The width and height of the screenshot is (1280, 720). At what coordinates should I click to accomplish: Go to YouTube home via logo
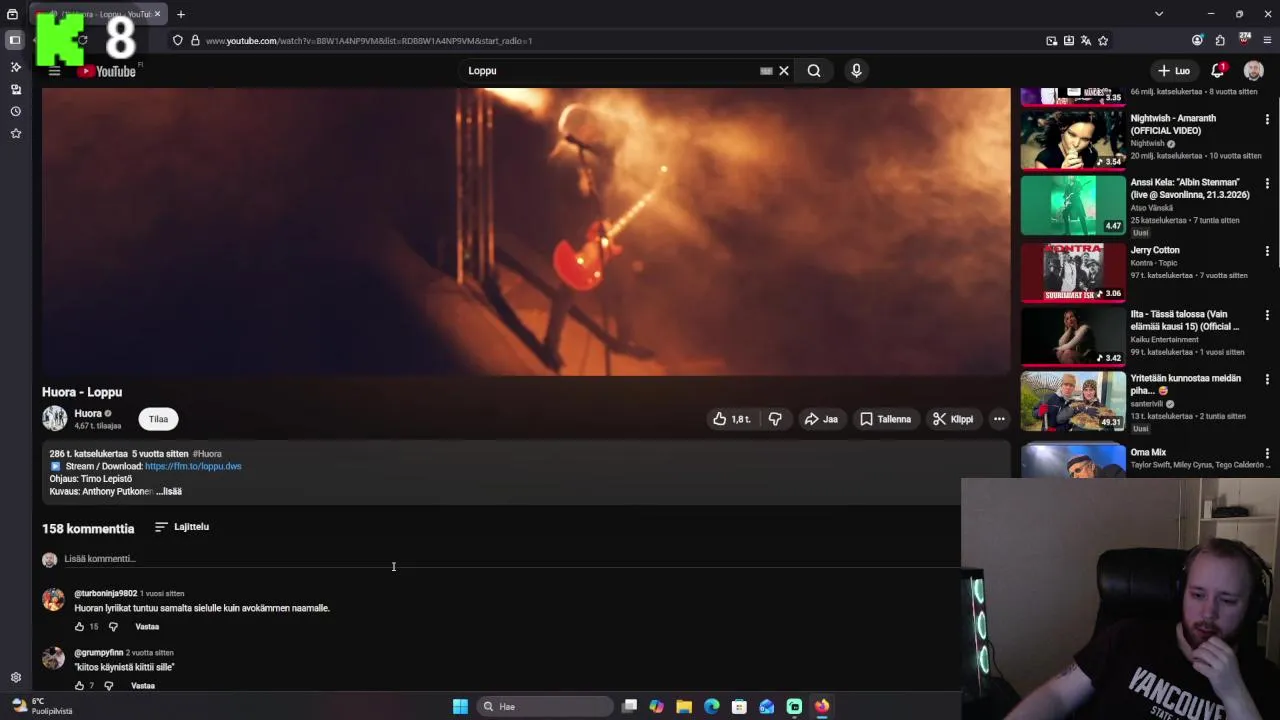click(x=107, y=71)
